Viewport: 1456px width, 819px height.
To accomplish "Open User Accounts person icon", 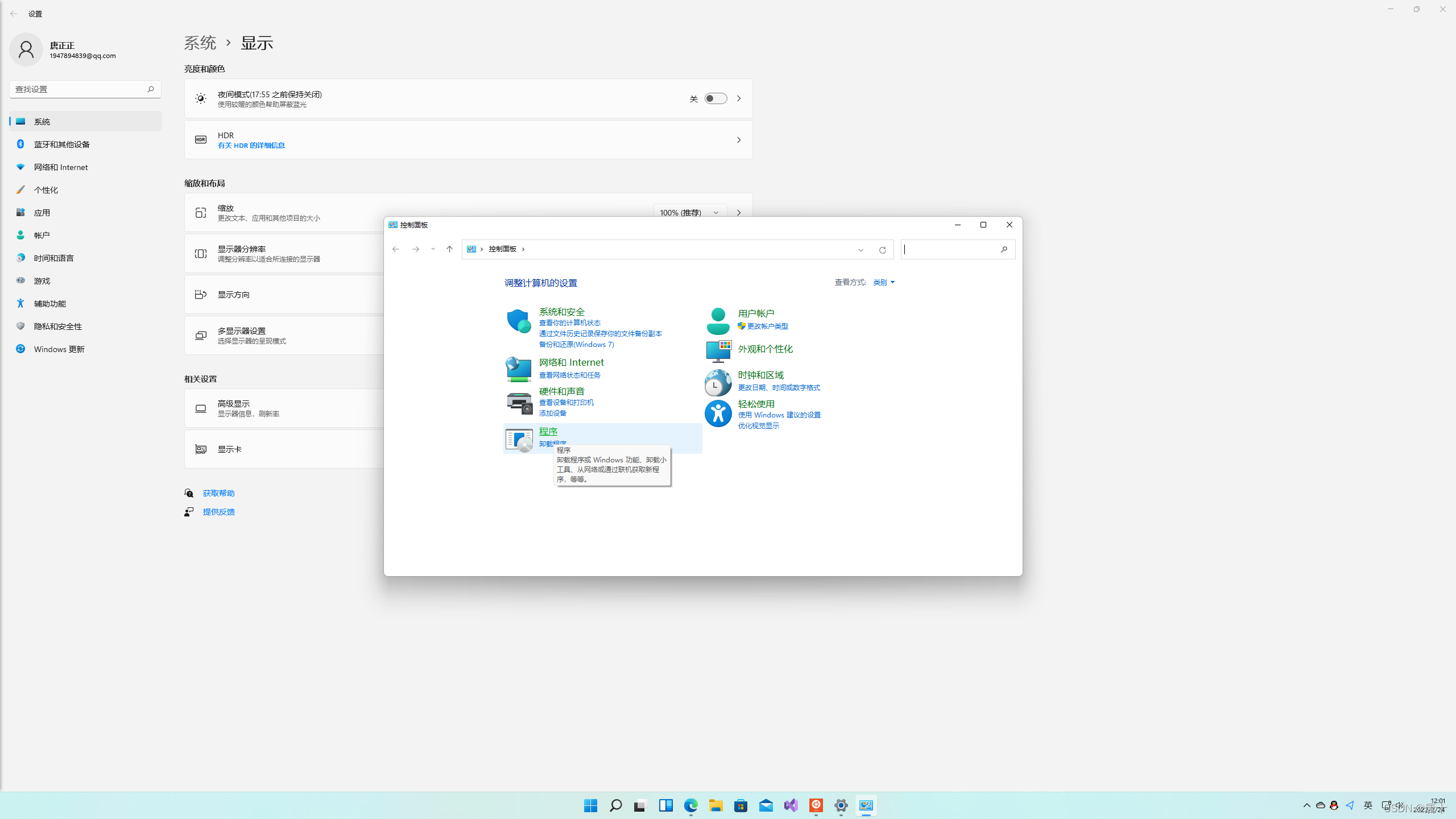I will [x=718, y=321].
